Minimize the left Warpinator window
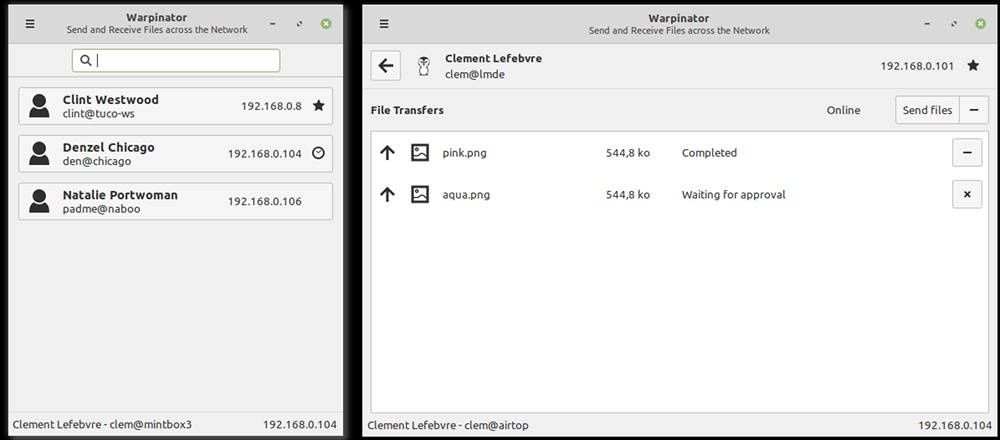The height and width of the screenshot is (440, 1000). 272,24
